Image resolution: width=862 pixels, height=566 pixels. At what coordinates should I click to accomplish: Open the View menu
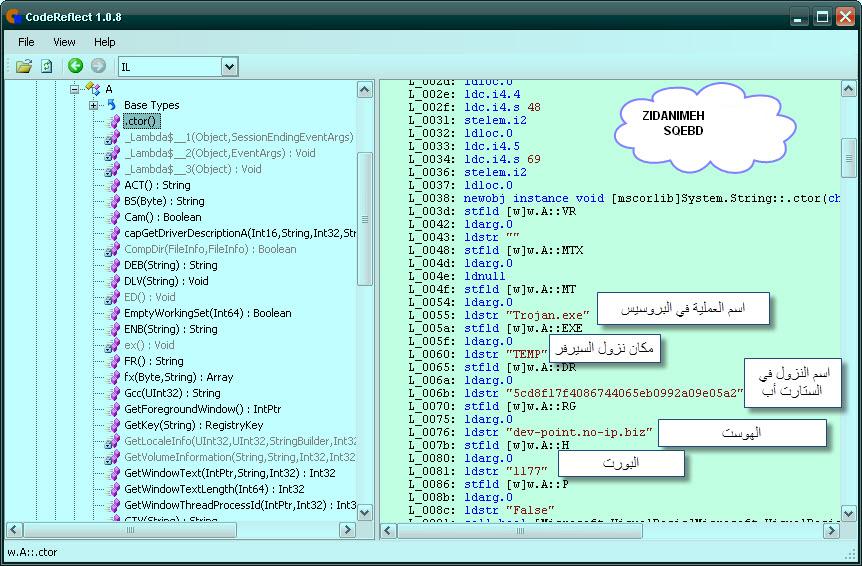[64, 42]
